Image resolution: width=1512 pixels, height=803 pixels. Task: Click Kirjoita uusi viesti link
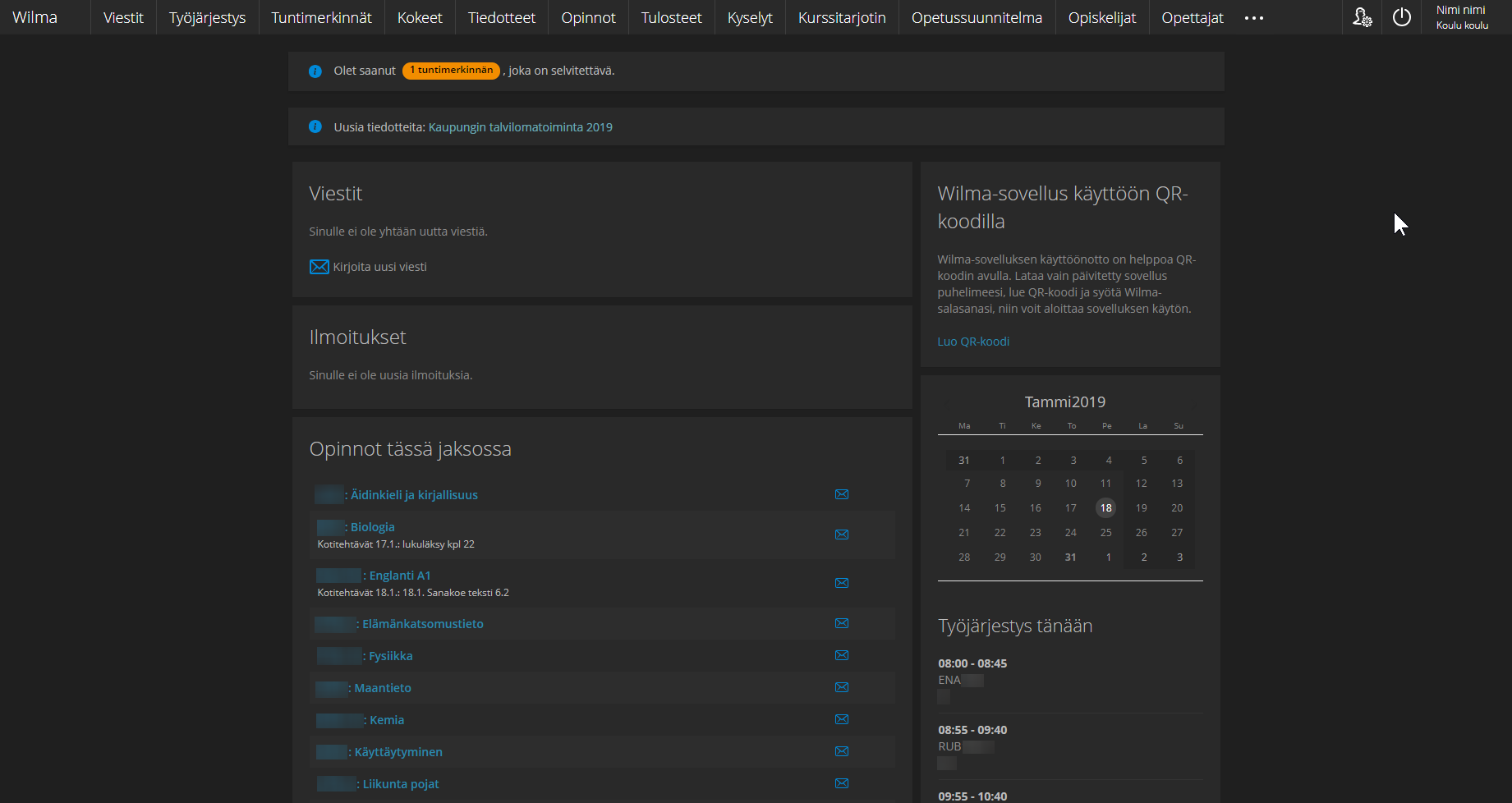[x=379, y=267]
